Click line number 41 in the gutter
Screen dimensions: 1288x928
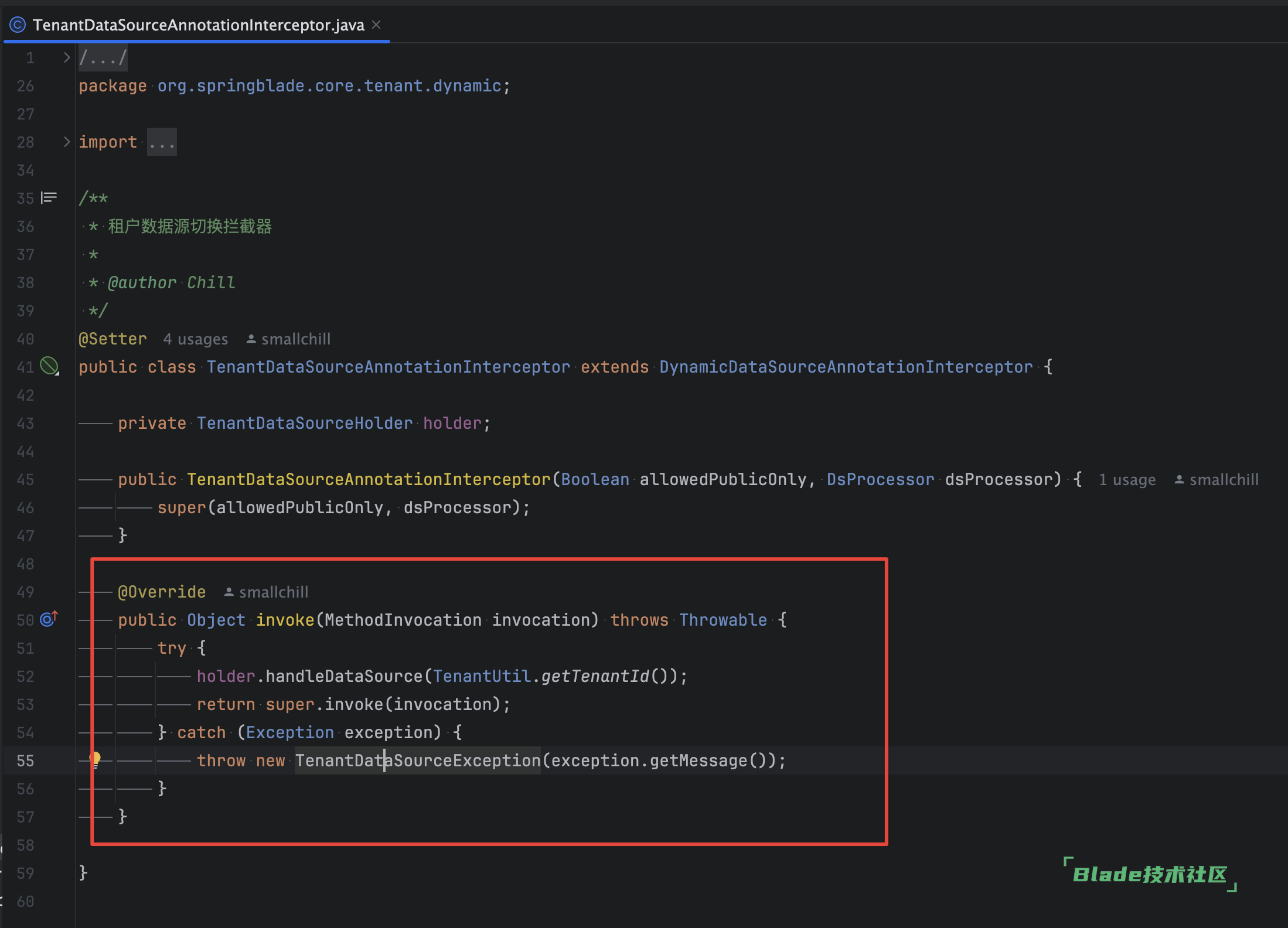tap(25, 367)
